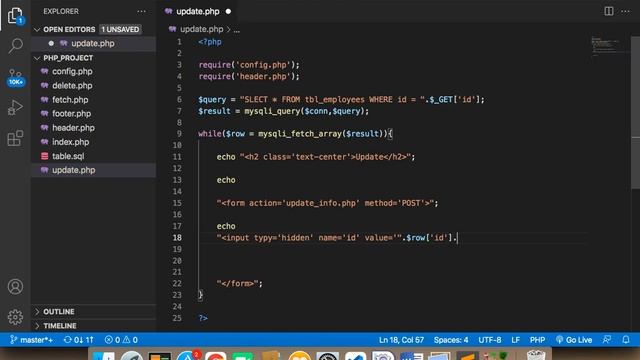Click require('config.php') line
The height and width of the screenshot is (360, 640).
pyautogui.click(x=249, y=65)
